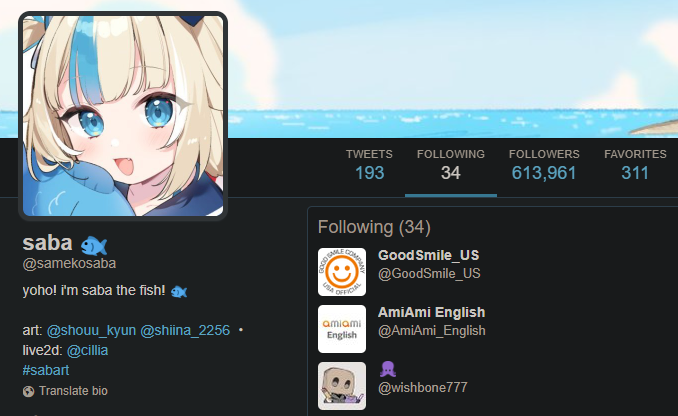Open wishbone777's paper bag avatar

[342, 386]
